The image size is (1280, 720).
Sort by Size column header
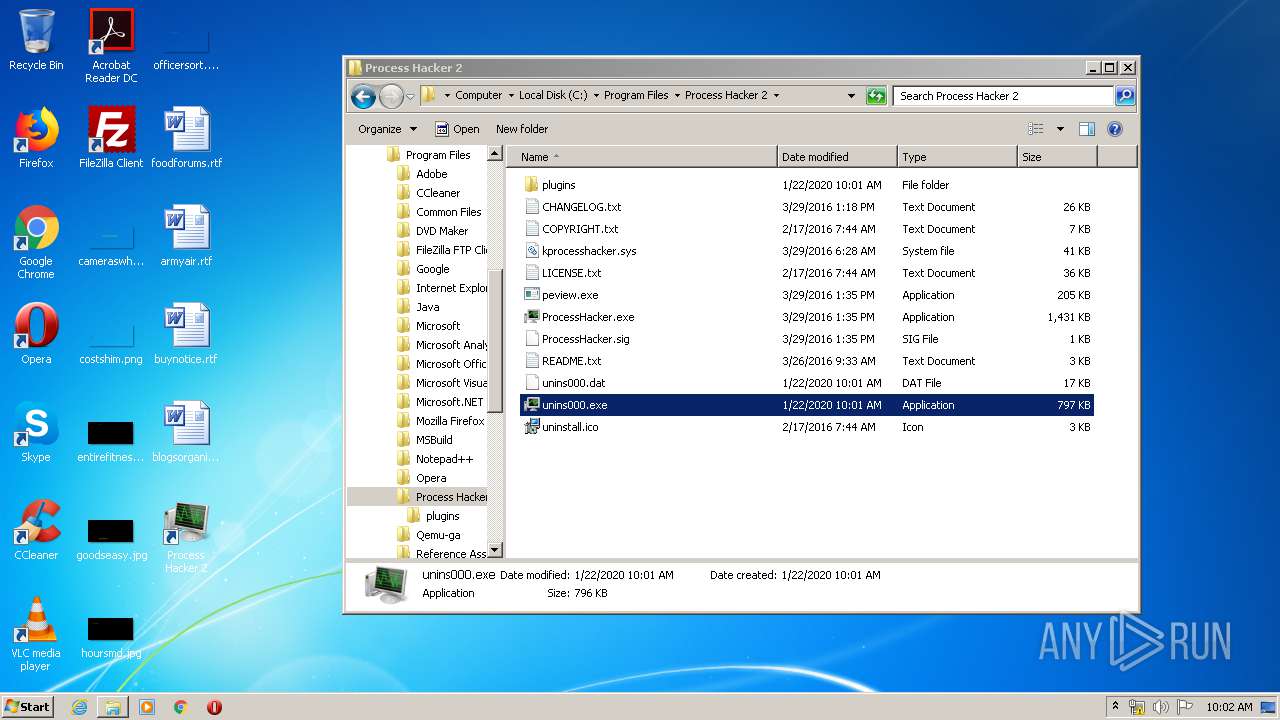(x=1057, y=157)
